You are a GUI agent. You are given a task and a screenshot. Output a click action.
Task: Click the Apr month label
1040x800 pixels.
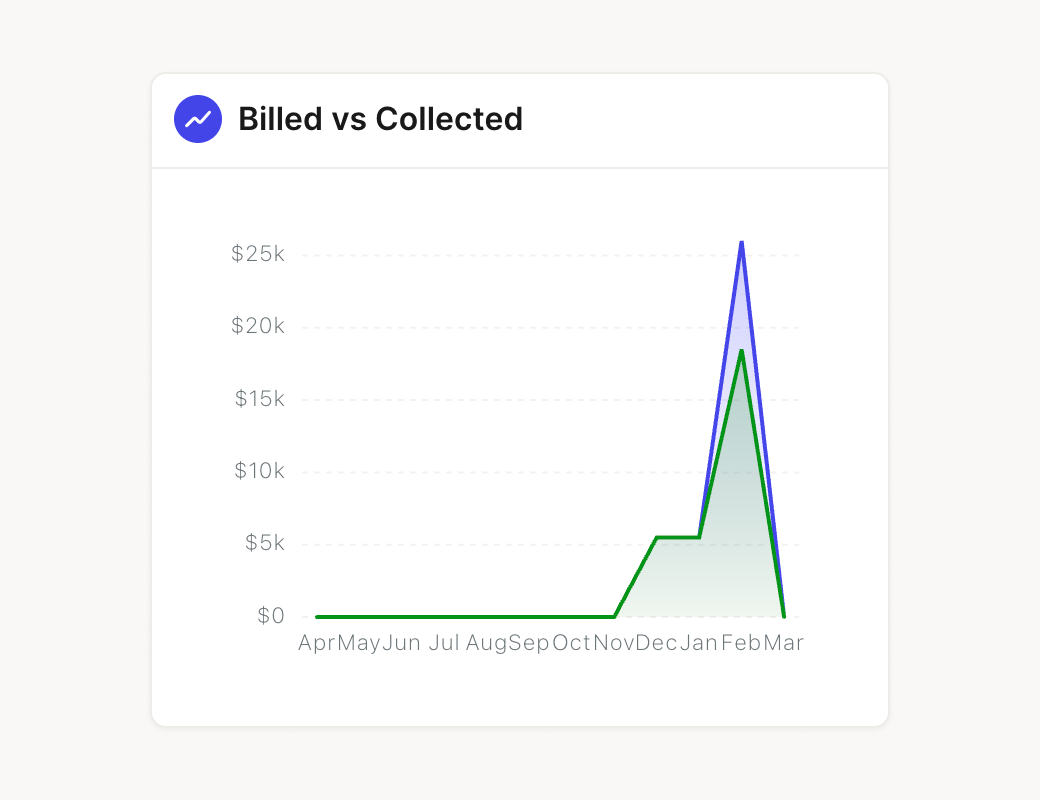316,643
